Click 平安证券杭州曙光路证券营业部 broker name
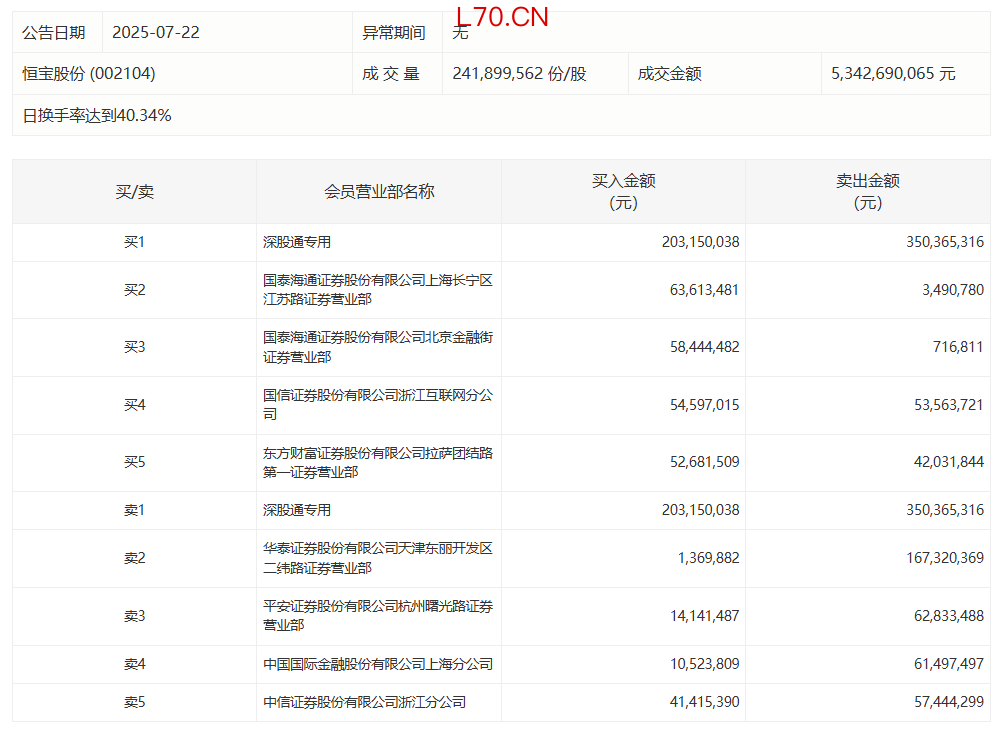 point(377,616)
